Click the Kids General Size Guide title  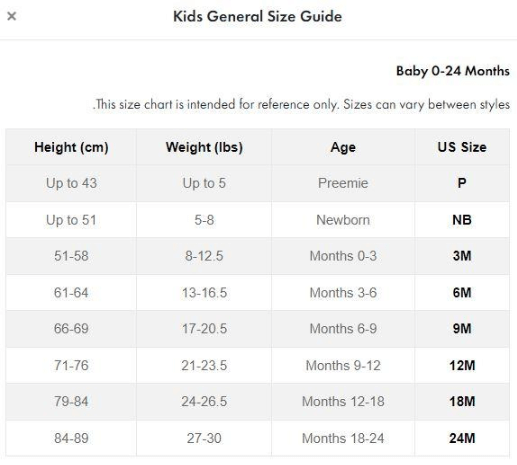pos(258,16)
